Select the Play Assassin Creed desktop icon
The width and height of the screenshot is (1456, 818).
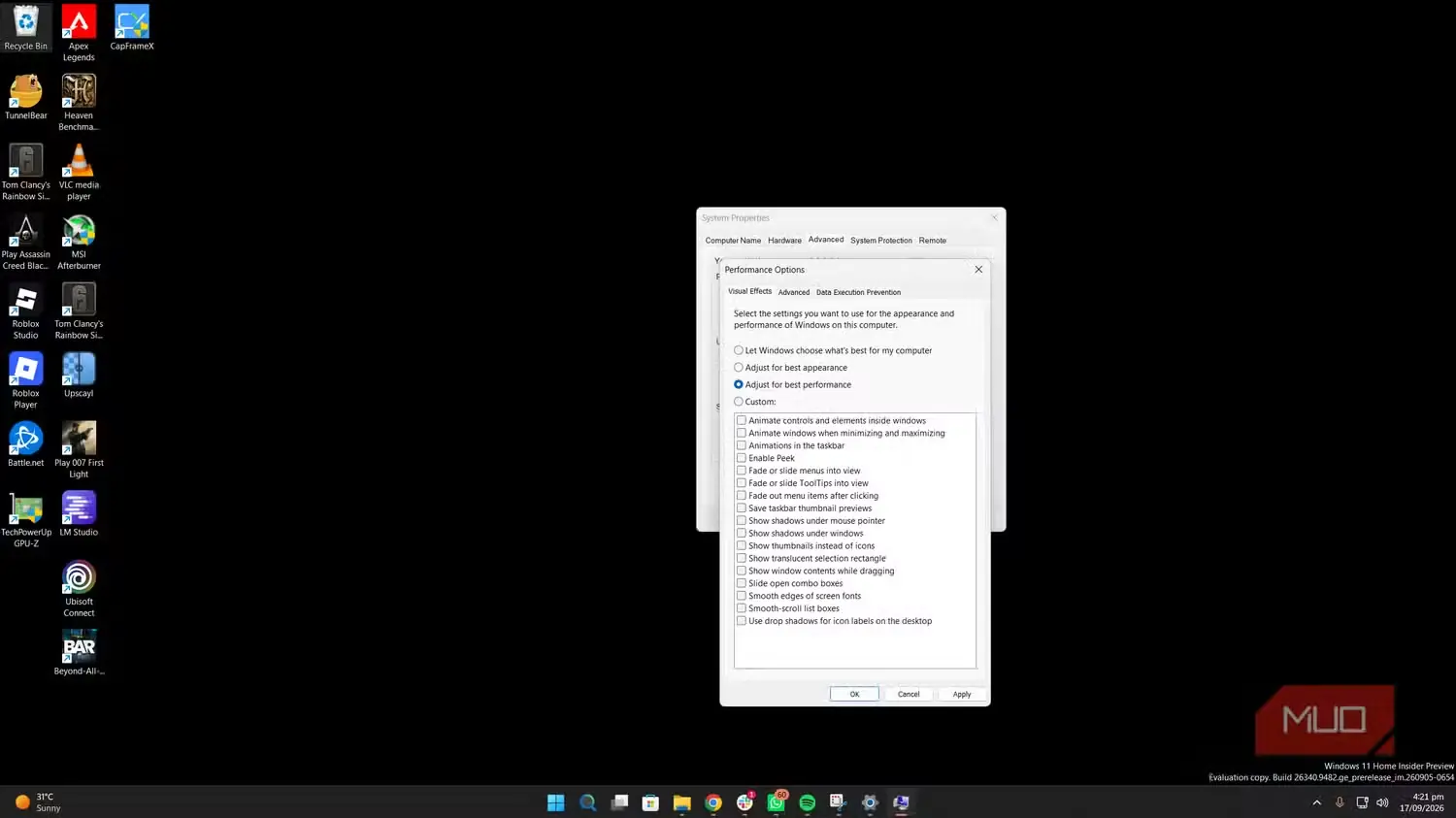(26, 242)
